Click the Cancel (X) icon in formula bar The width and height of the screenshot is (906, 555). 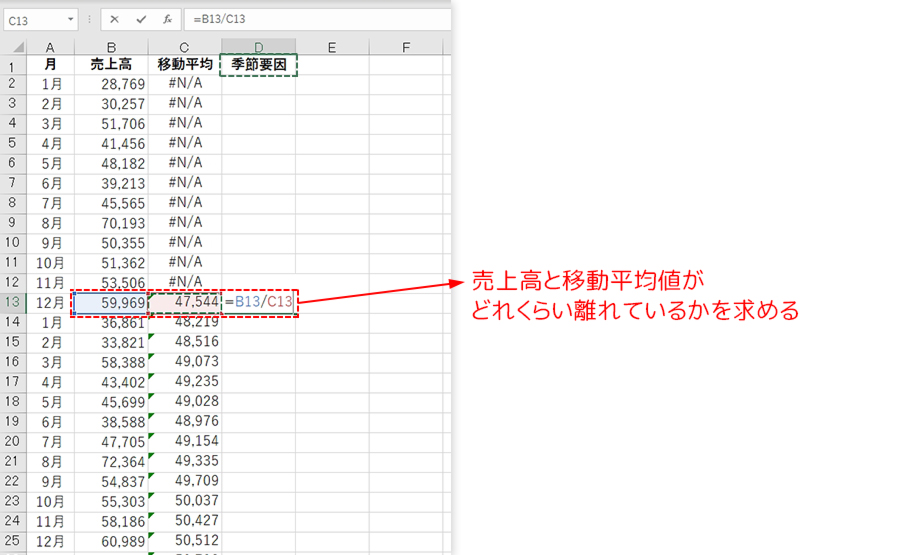pos(116,19)
